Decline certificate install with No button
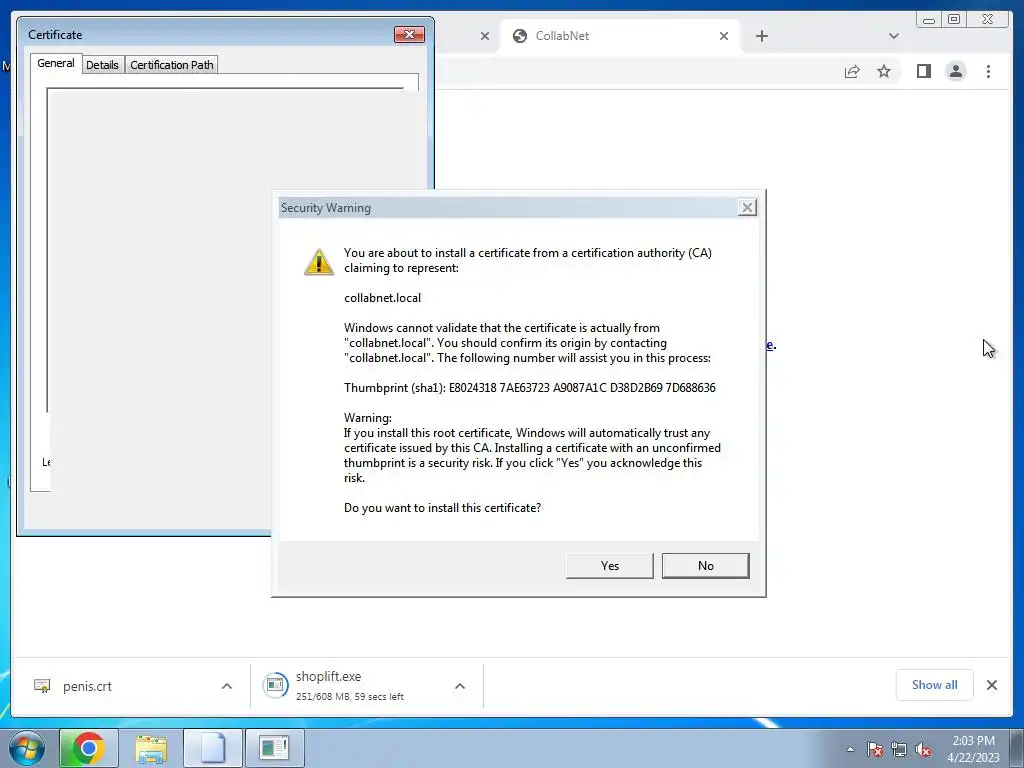 click(x=705, y=566)
